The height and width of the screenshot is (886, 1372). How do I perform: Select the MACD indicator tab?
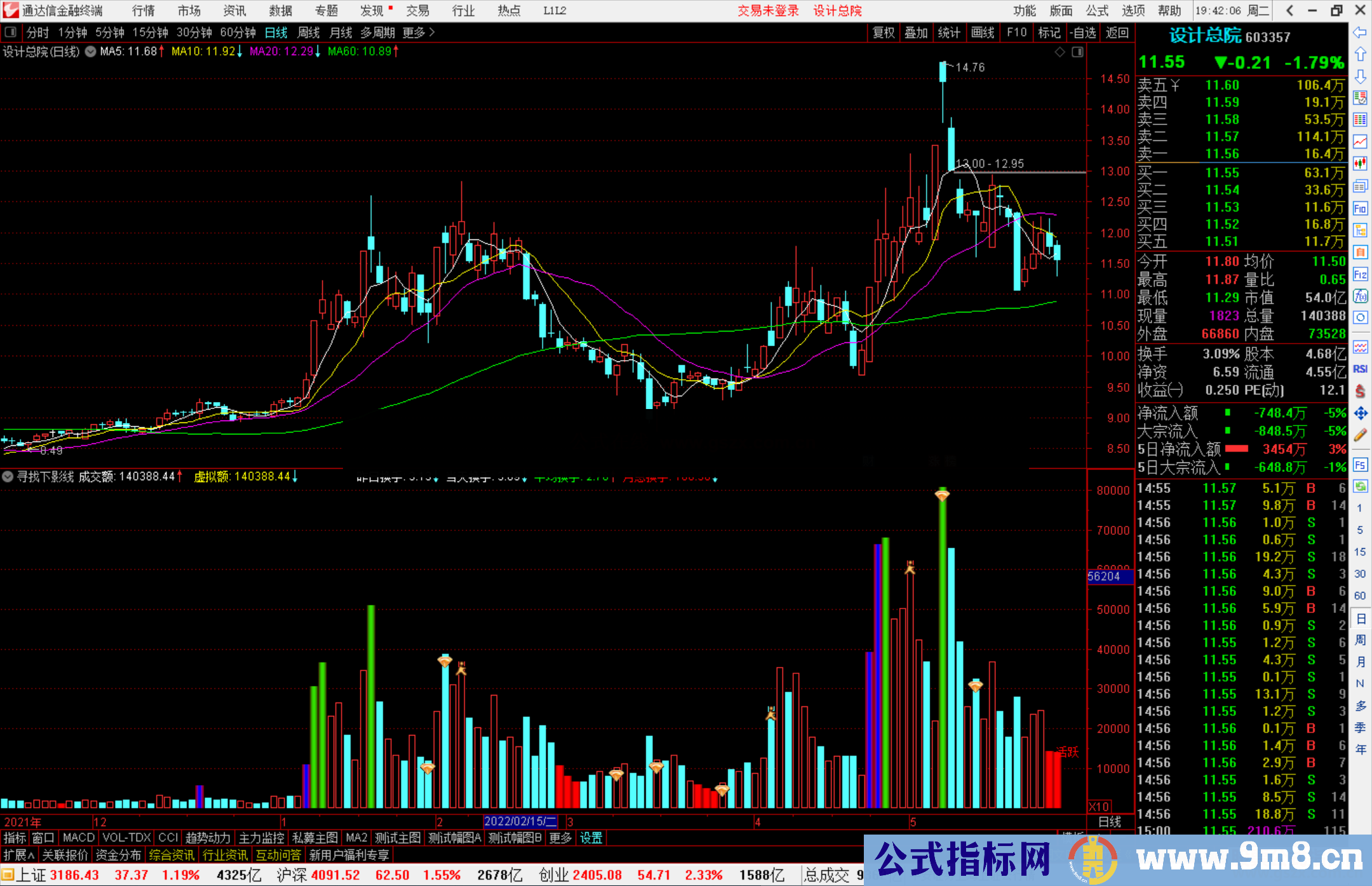[x=78, y=838]
